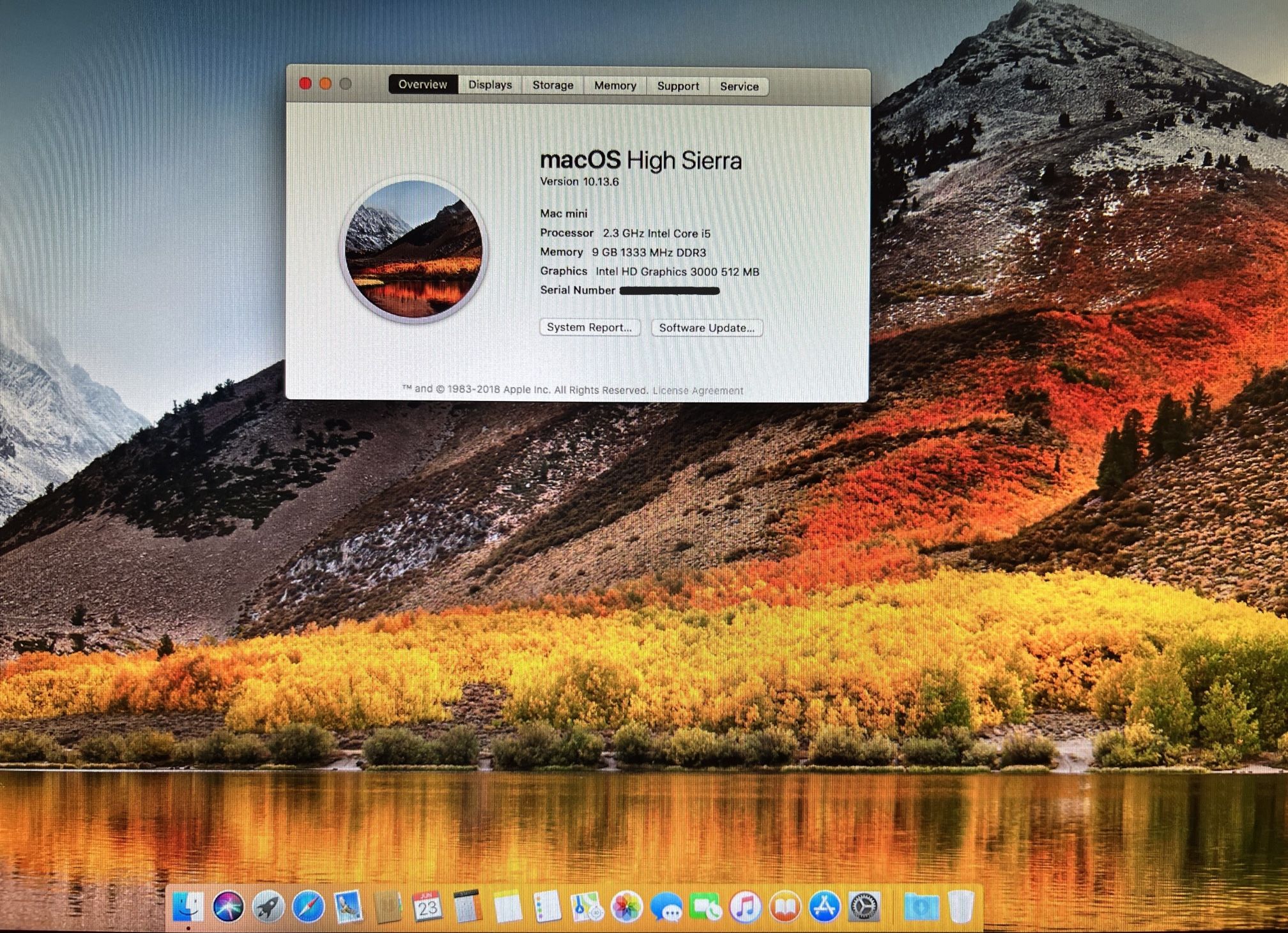Open iTunes music note icon
The height and width of the screenshot is (933, 1288).
[745, 907]
